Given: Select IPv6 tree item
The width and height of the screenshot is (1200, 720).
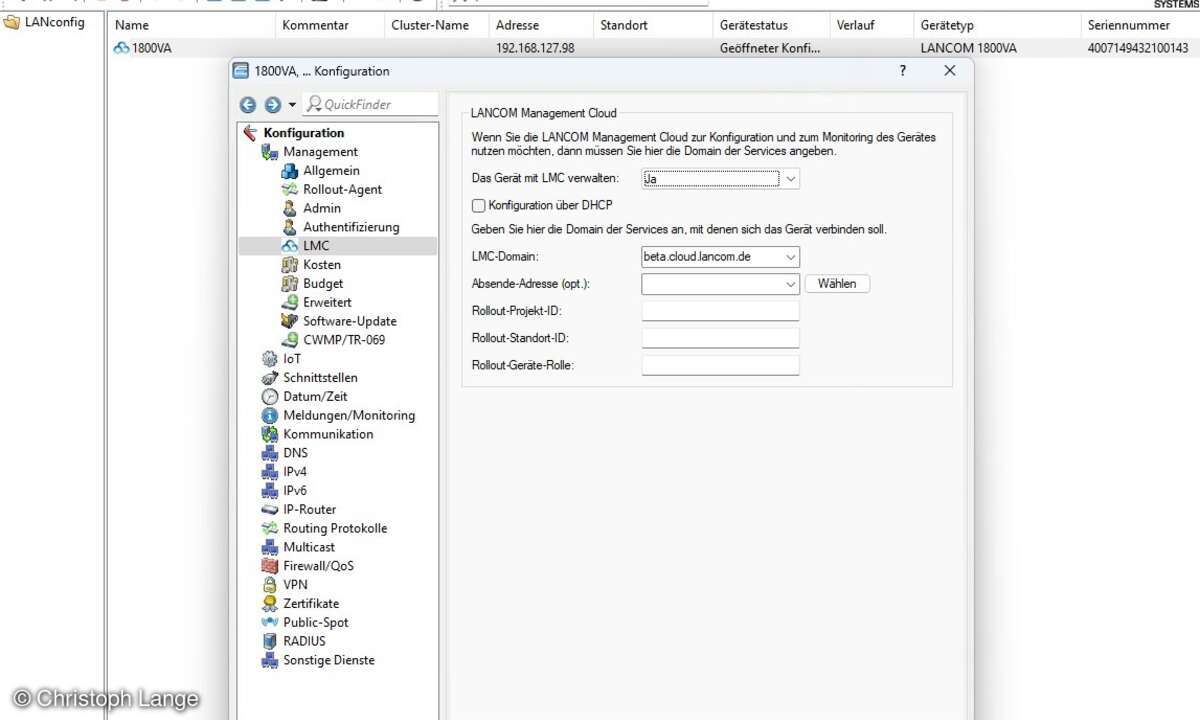Looking at the screenshot, I should click(295, 491).
